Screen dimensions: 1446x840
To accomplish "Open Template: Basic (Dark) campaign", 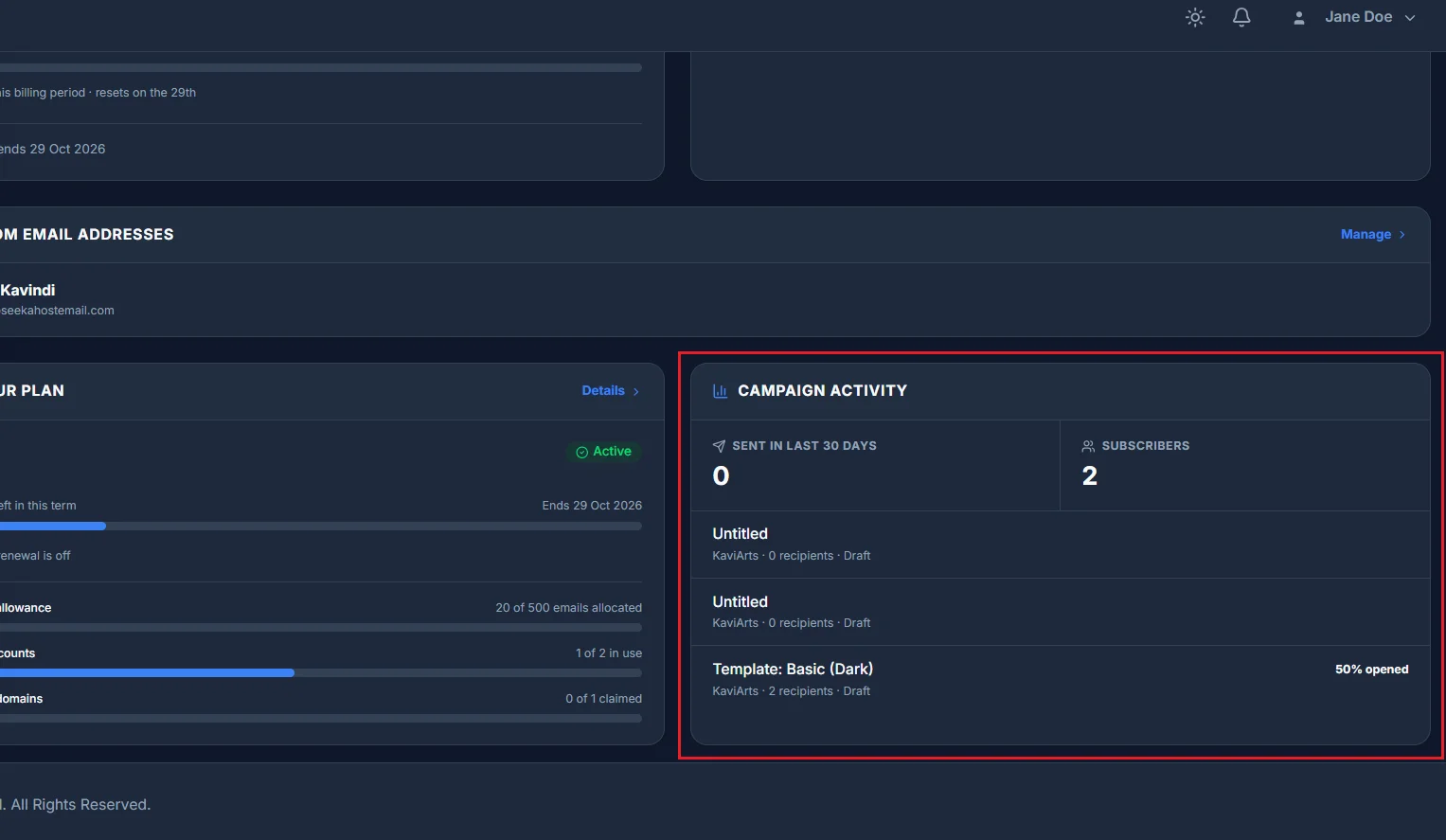I will (1060, 679).
